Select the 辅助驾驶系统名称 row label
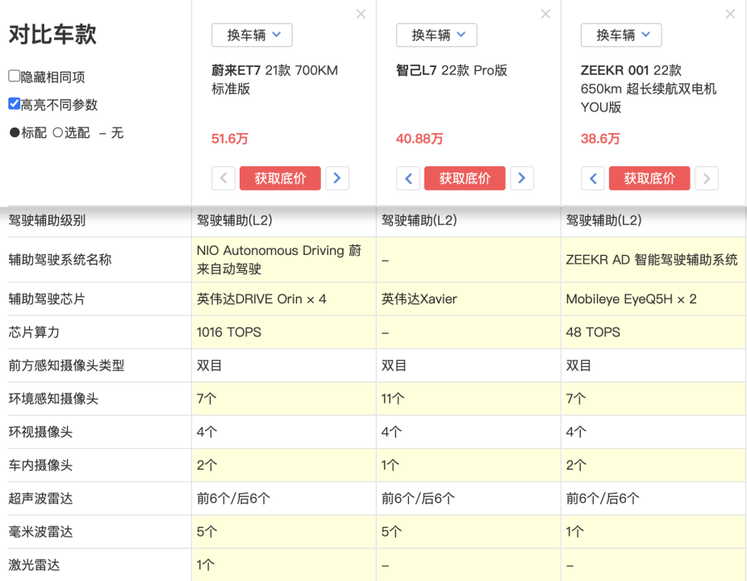The image size is (747, 581). click(x=60, y=260)
